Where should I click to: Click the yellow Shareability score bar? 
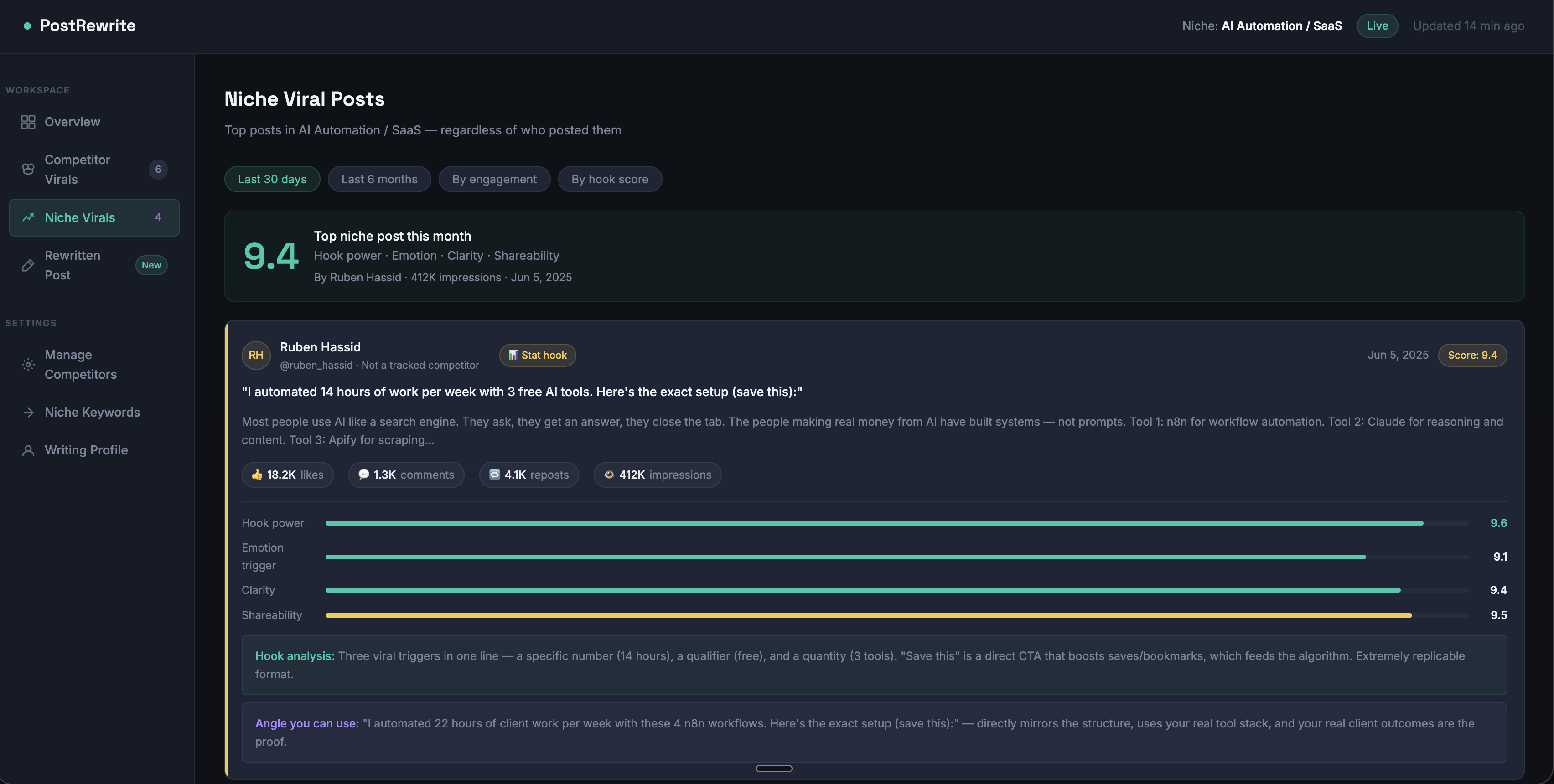[x=897, y=616]
